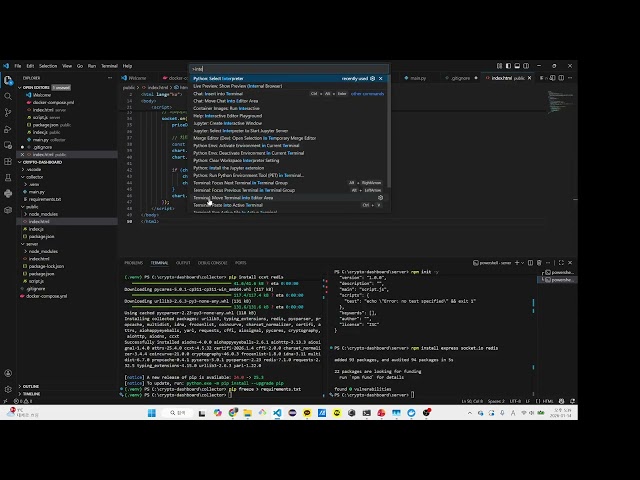Open Run and Debug view
This screenshot has height=480, width=640.
(x=8, y=129)
